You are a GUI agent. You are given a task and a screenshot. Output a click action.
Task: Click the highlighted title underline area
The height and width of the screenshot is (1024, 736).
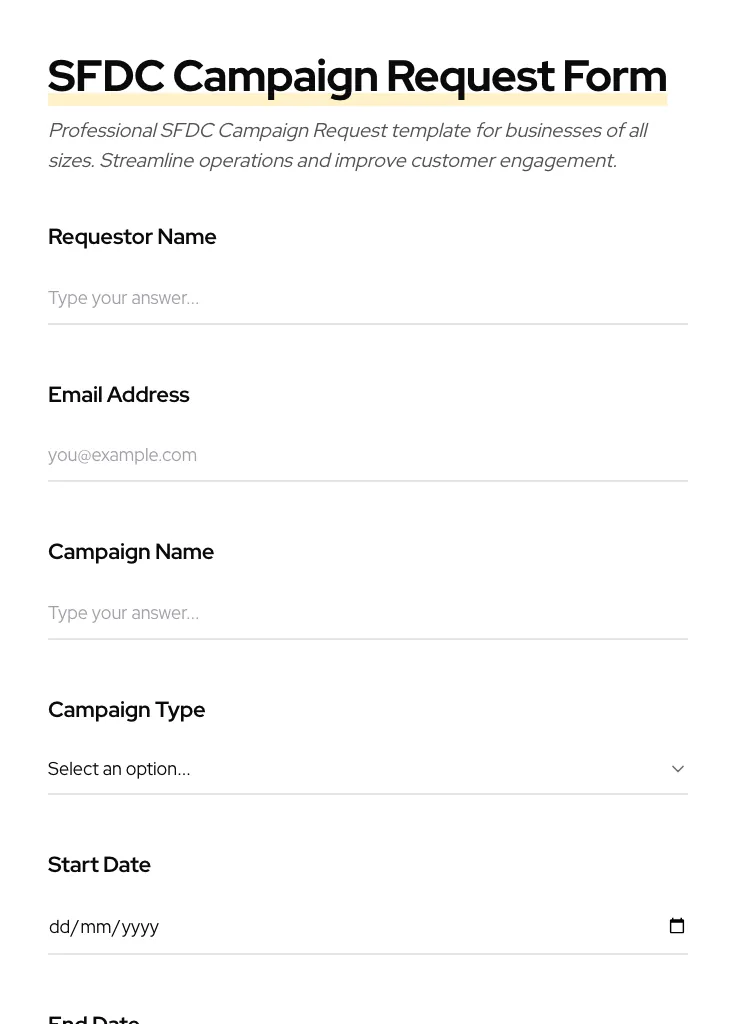[x=357, y=100]
